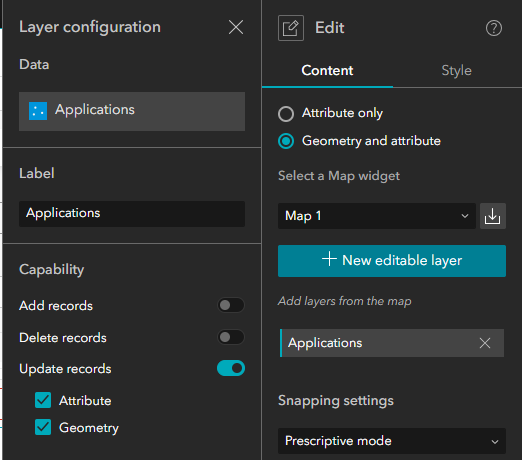
Task: Switch to the Style tab
Action: (x=456, y=71)
